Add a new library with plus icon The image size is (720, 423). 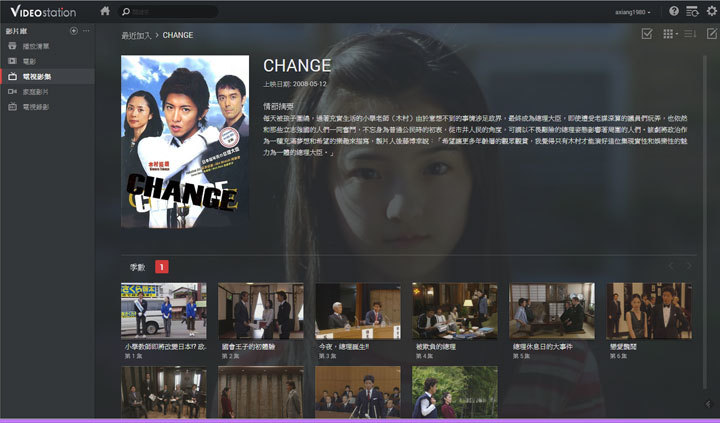(73, 31)
